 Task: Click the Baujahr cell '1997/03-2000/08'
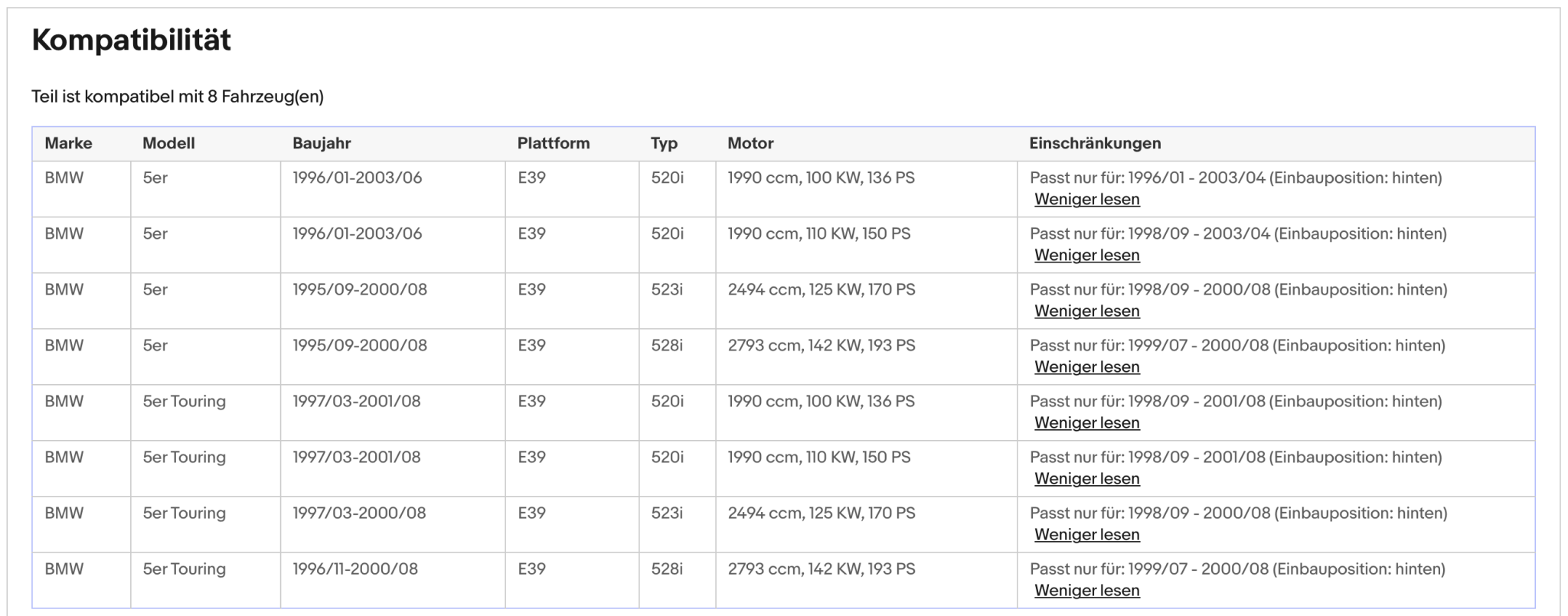(x=359, y=513)
